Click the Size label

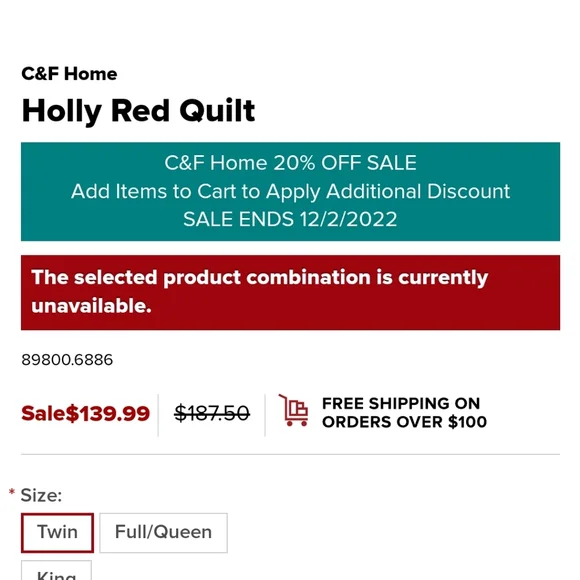point(41,495)
